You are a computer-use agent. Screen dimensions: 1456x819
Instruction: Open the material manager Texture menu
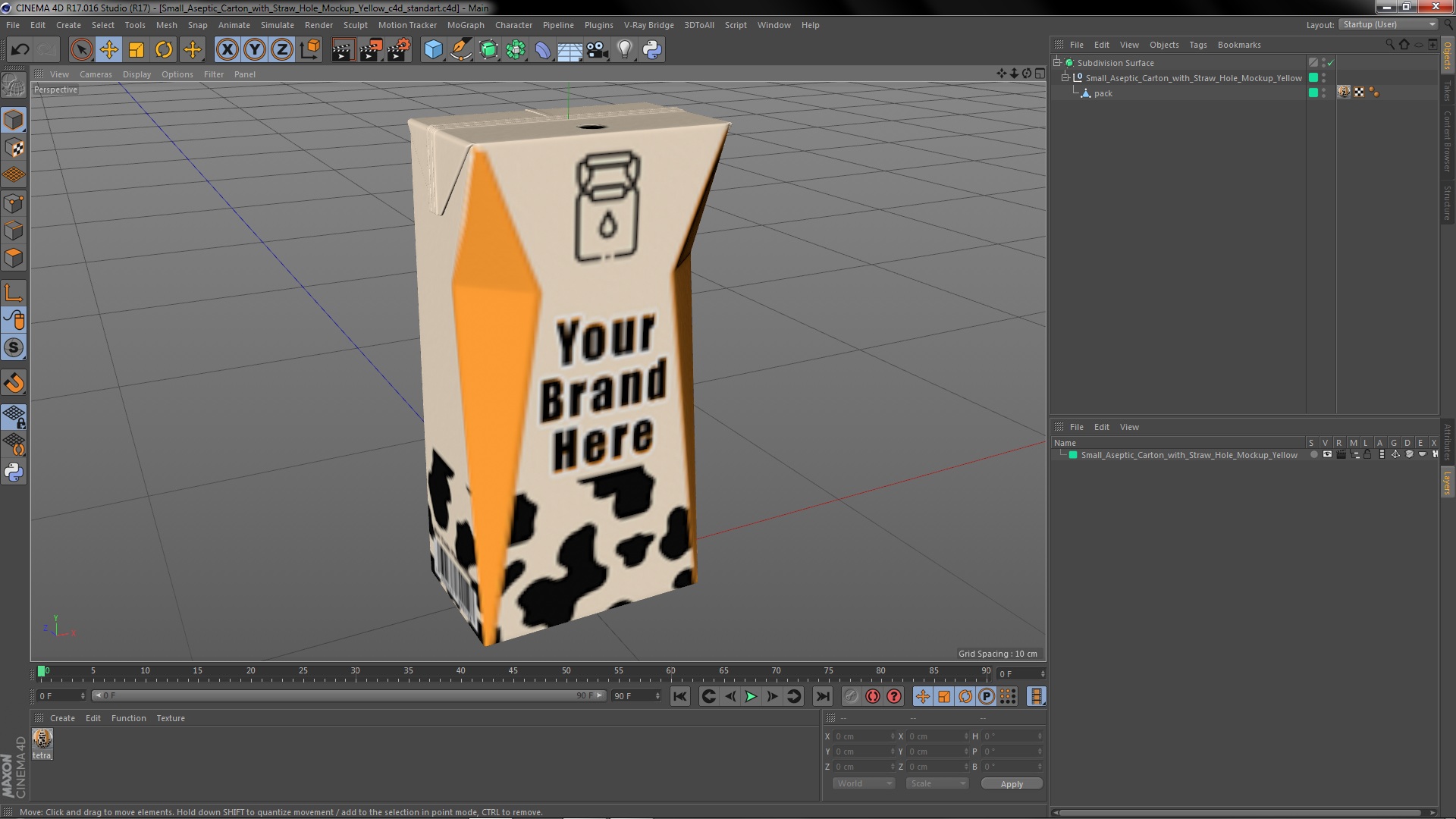[x=171, y=718]
